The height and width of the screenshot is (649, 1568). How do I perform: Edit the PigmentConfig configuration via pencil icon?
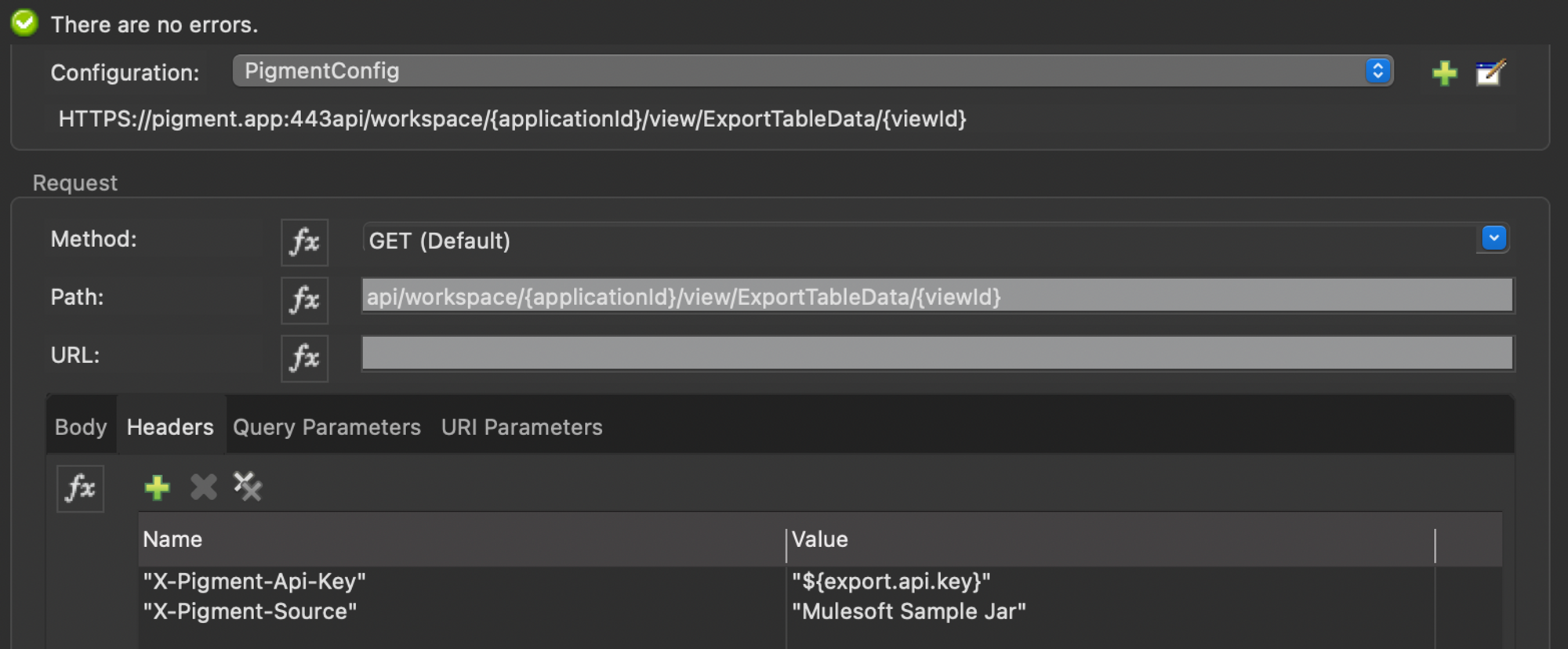1490,73
